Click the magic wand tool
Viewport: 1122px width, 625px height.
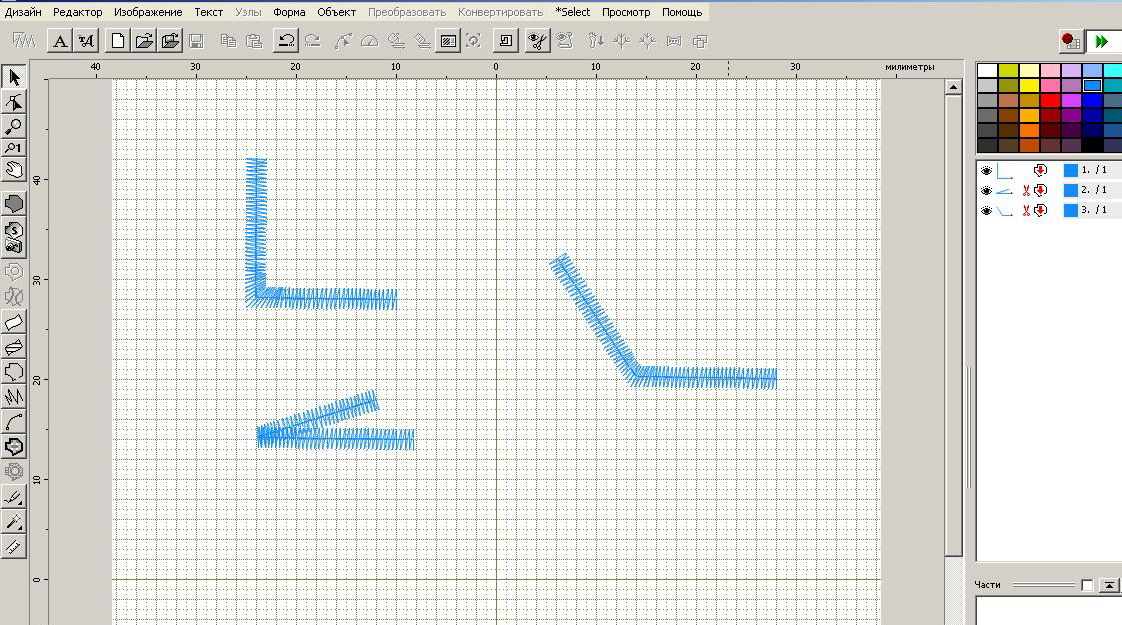click(x=14, y=521)
